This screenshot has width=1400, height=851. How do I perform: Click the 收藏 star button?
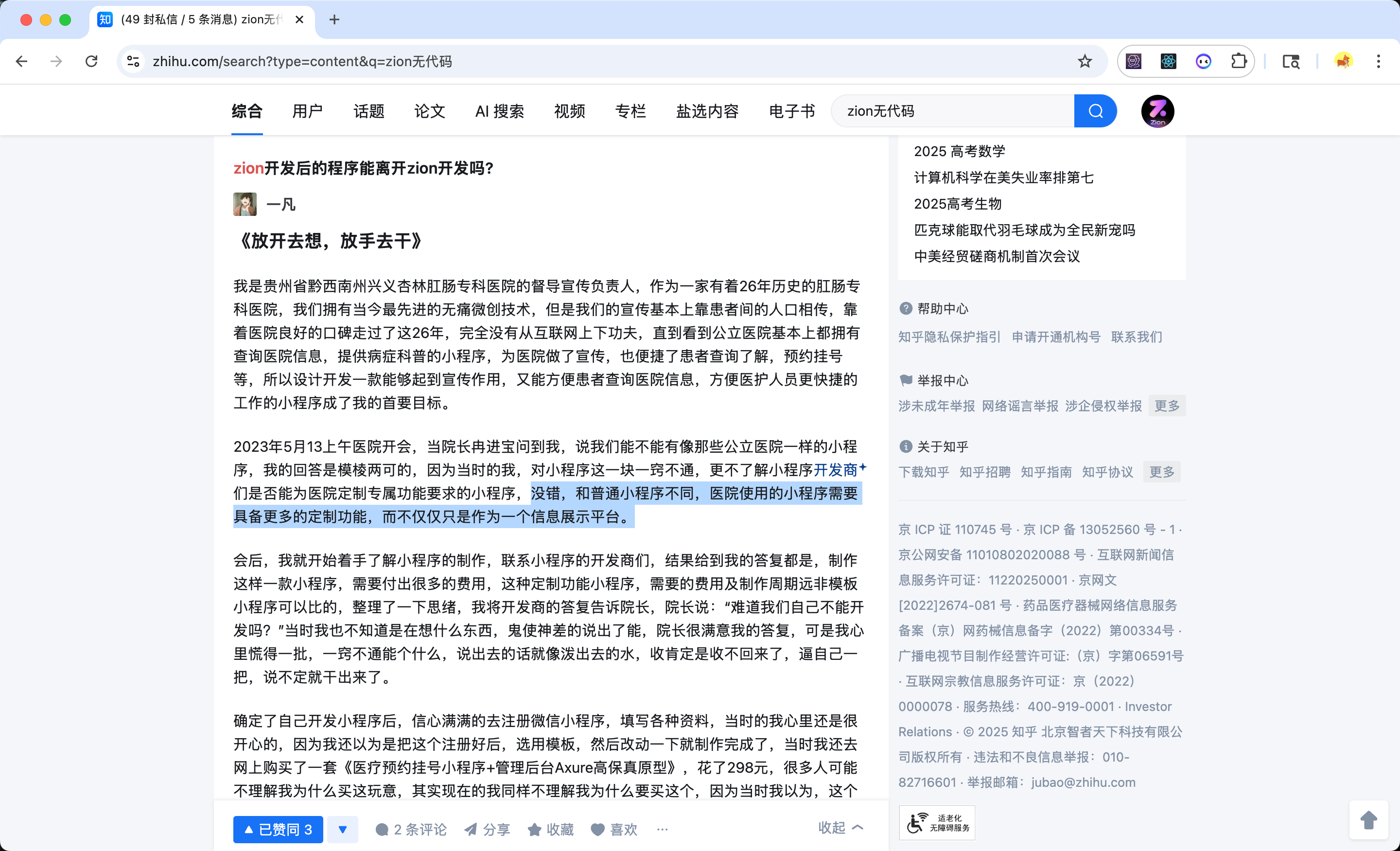tap(551, 830)
